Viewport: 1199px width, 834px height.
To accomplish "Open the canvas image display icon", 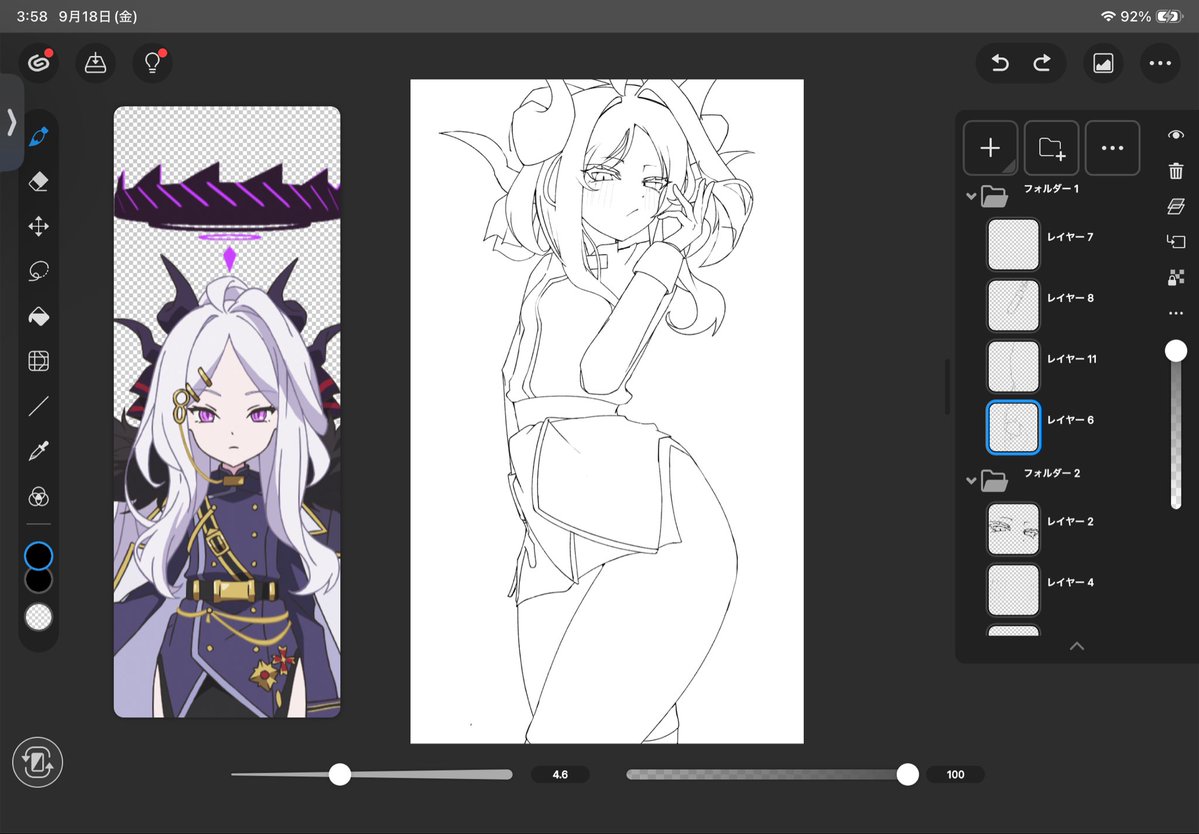I will coord(1103,63).
